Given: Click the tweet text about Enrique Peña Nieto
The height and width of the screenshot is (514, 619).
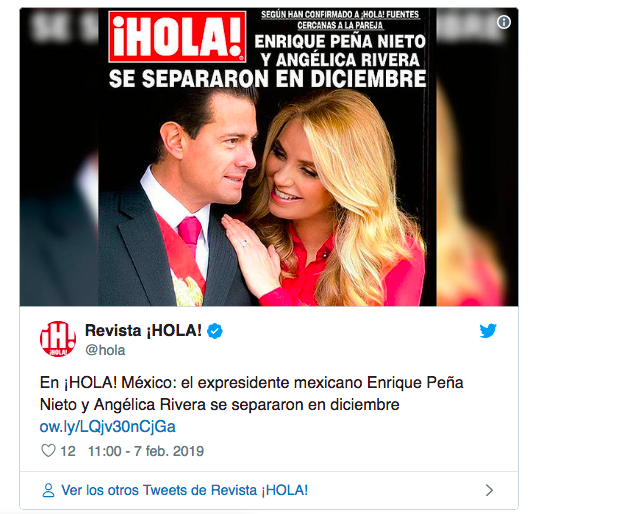Looking at the screenshot, I should [x=251, y=394].
